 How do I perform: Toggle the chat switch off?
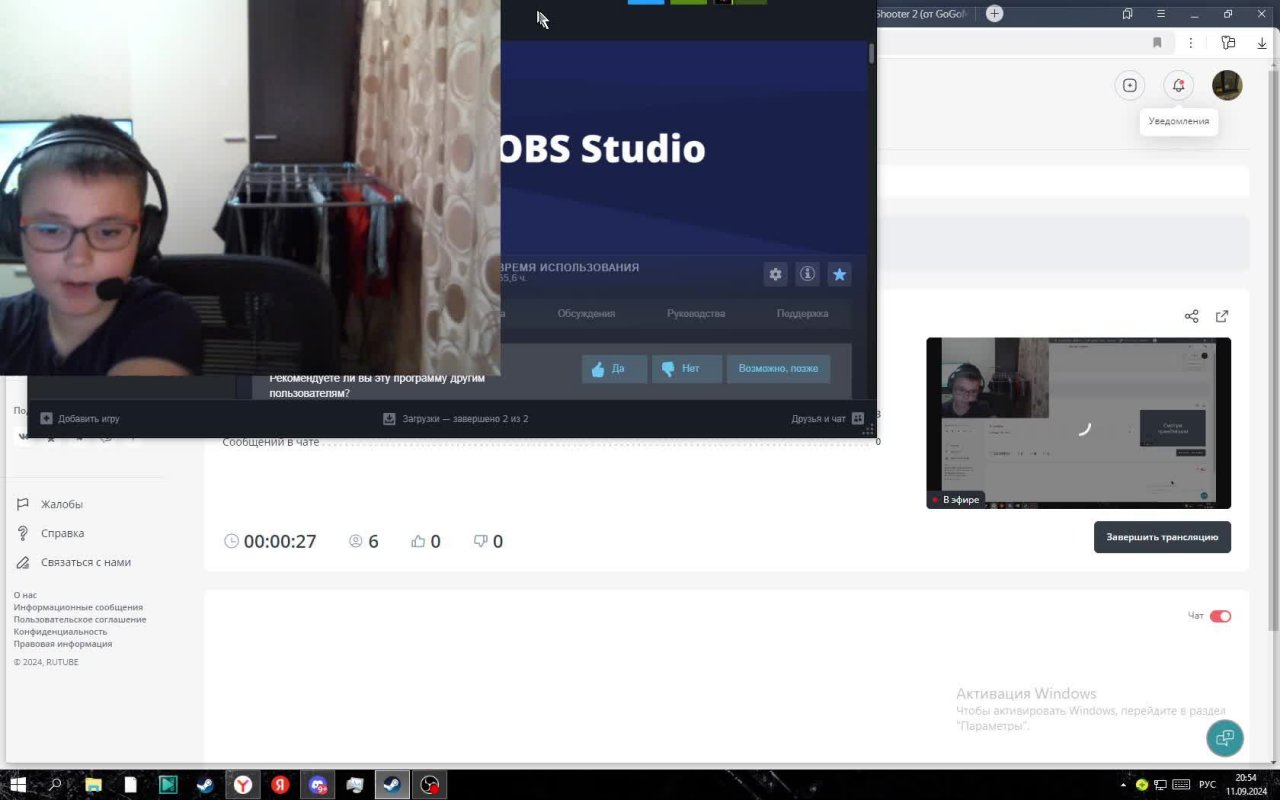(x=1220, y=616)
